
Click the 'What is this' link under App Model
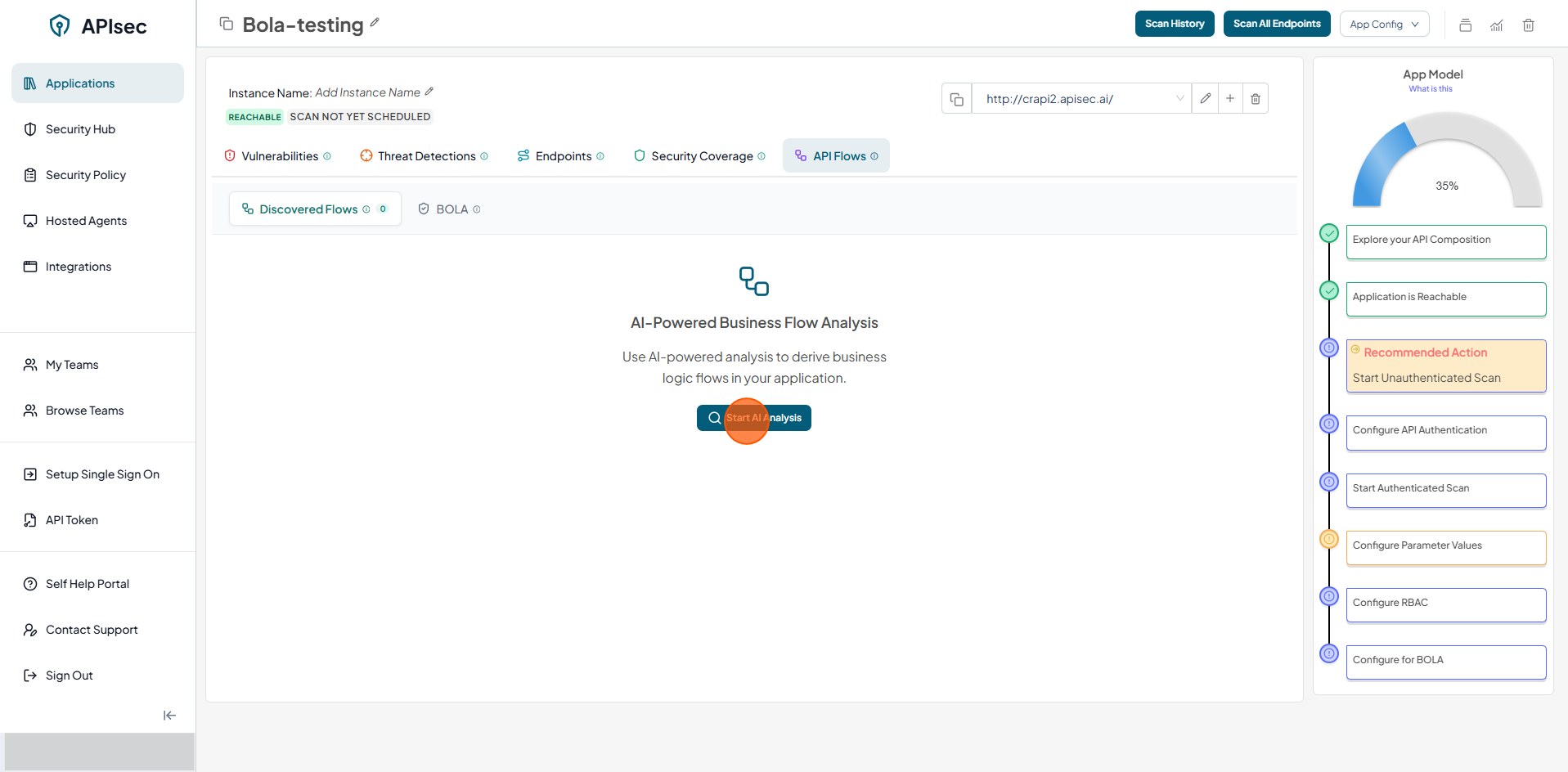pyautogui.click(x=1430, y=89)
